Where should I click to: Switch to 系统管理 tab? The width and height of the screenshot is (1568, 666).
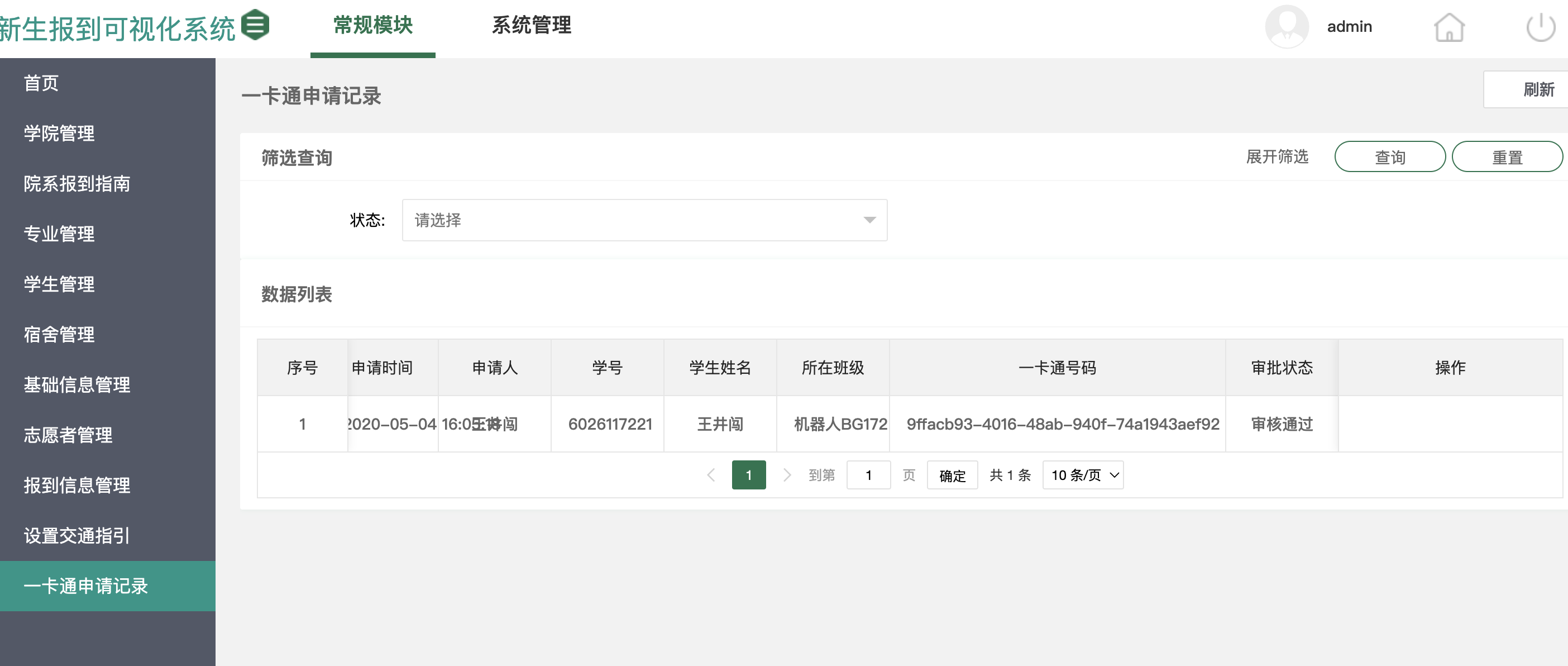(x=531, y=26)
